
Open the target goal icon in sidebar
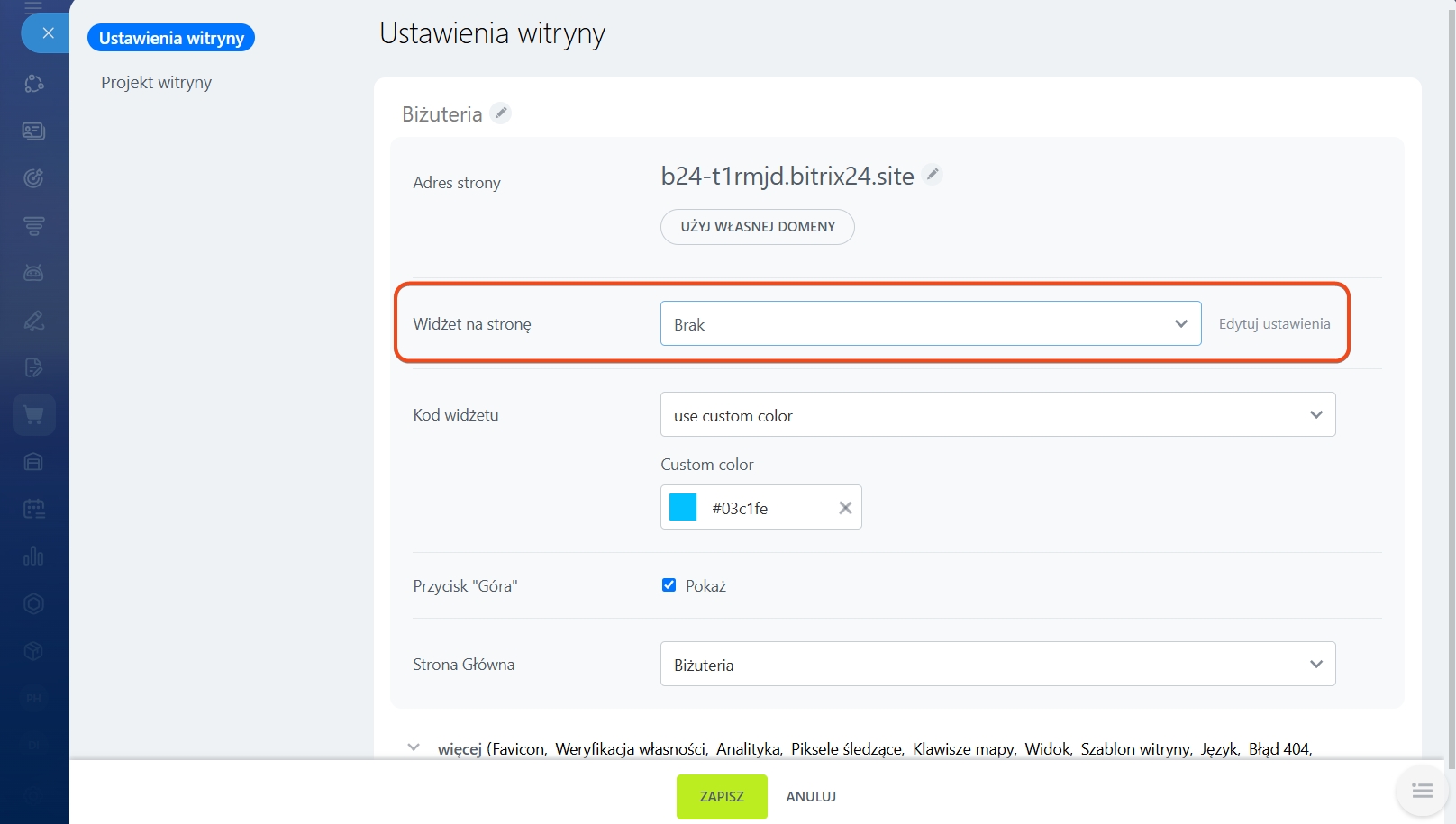pos(34,178)
